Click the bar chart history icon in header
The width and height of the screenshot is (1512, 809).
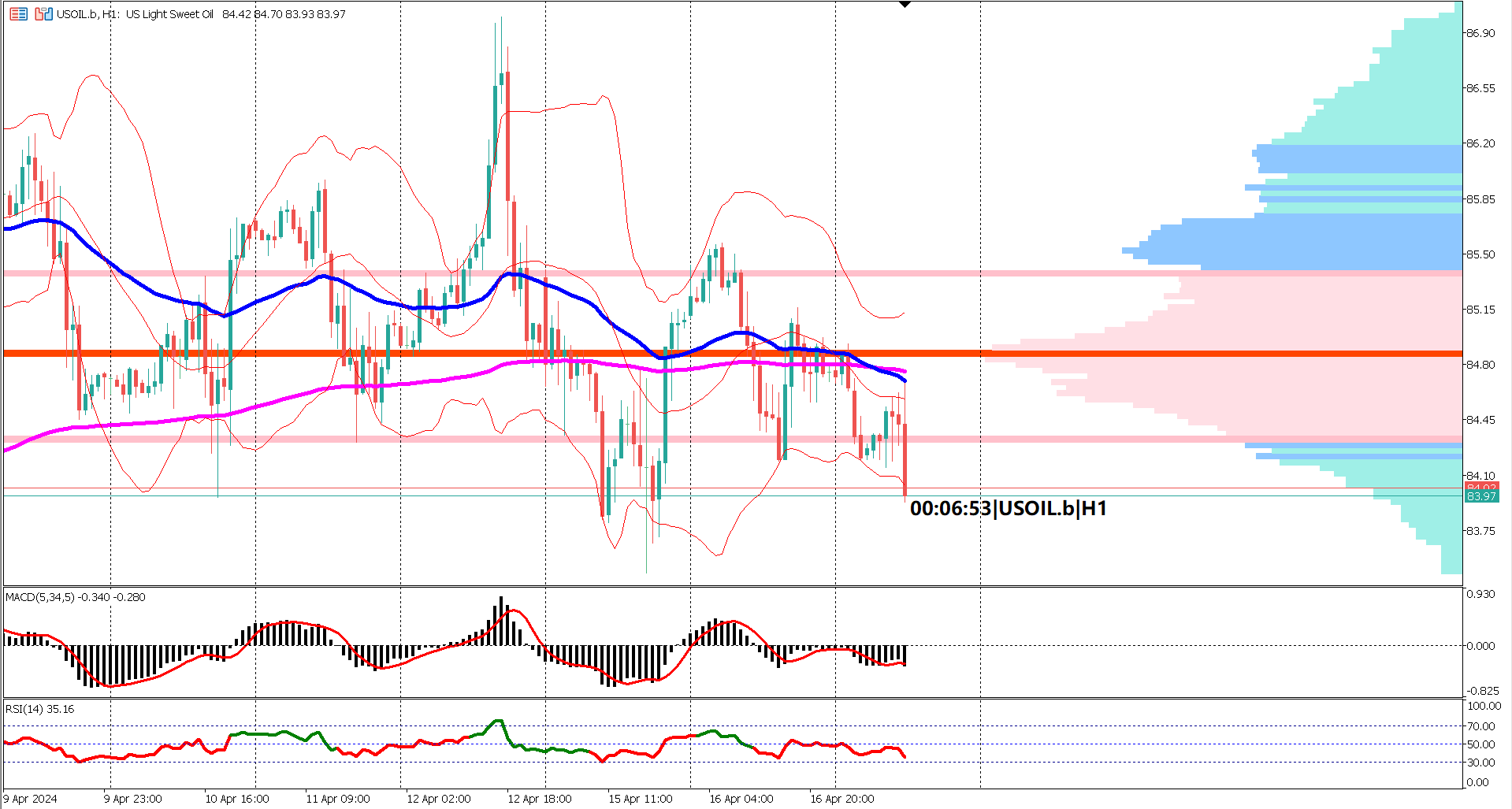point(43,13)
